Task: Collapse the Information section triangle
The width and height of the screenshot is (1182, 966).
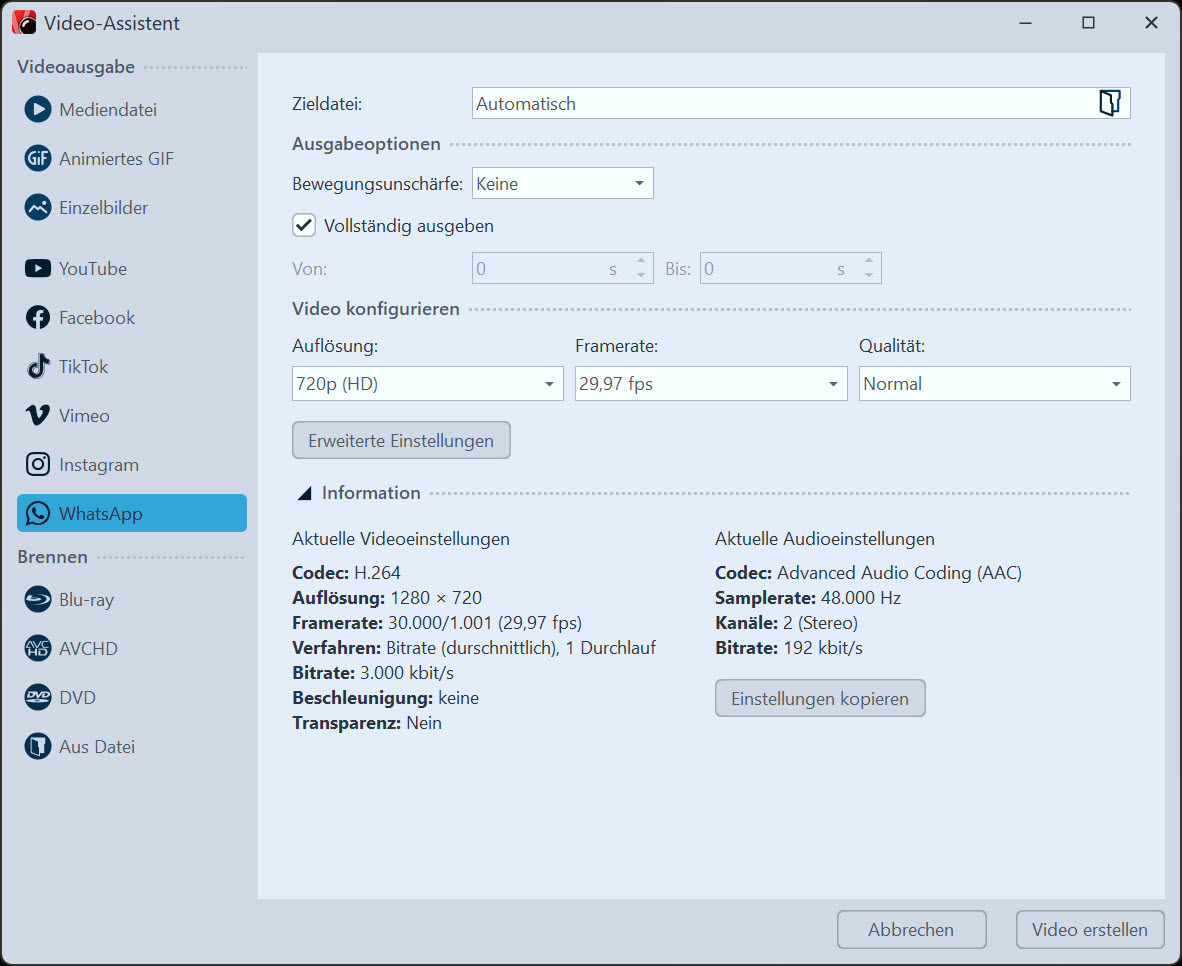Action: 302,493
